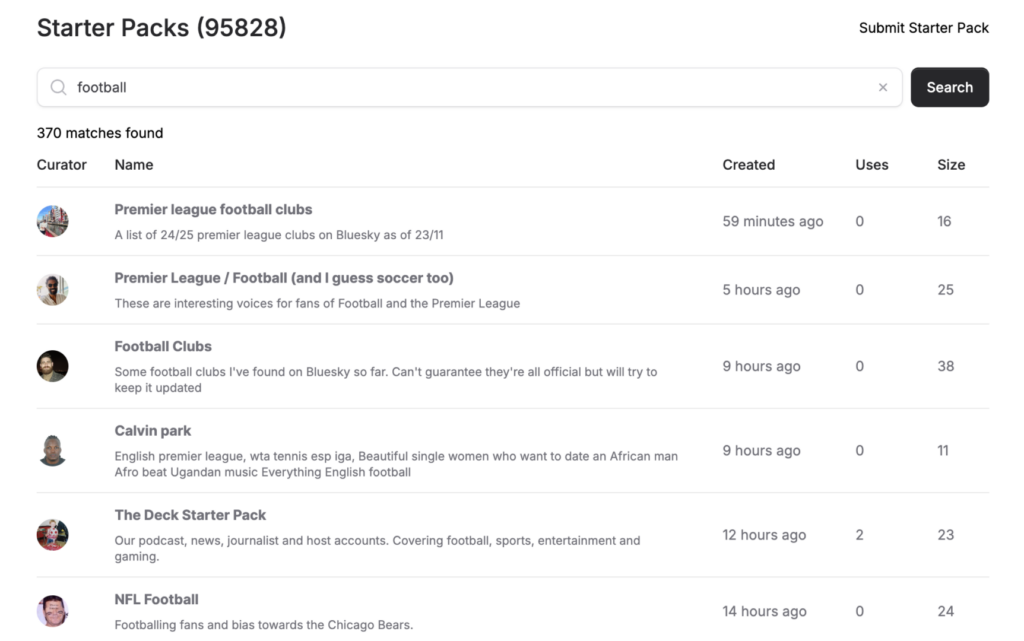The image size is (1024, 641).
Task: Click curator avatar for Football Clubs pack
Action: (x=53, y=366)
